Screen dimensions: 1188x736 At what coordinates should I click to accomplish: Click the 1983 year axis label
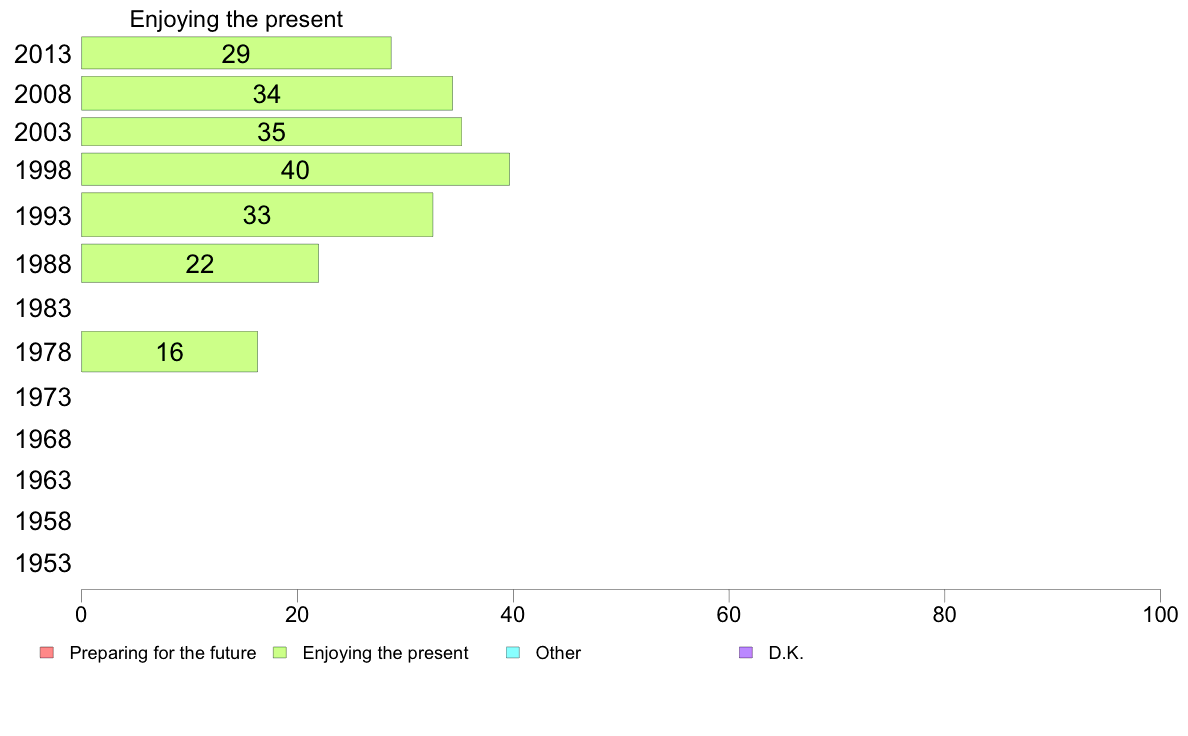(43, 308)
